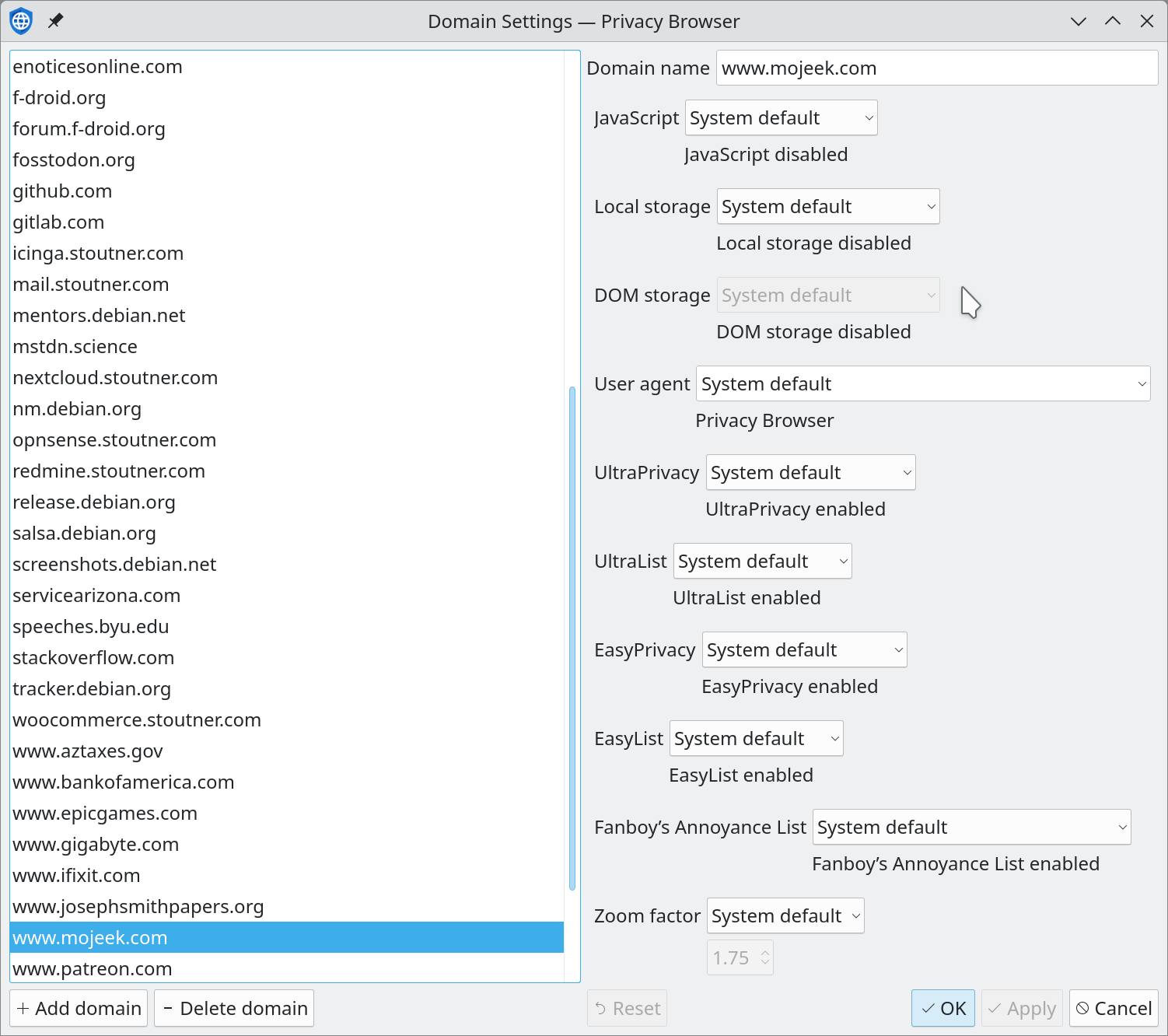Click the domain list vertical scrollbar

[572, 638]
